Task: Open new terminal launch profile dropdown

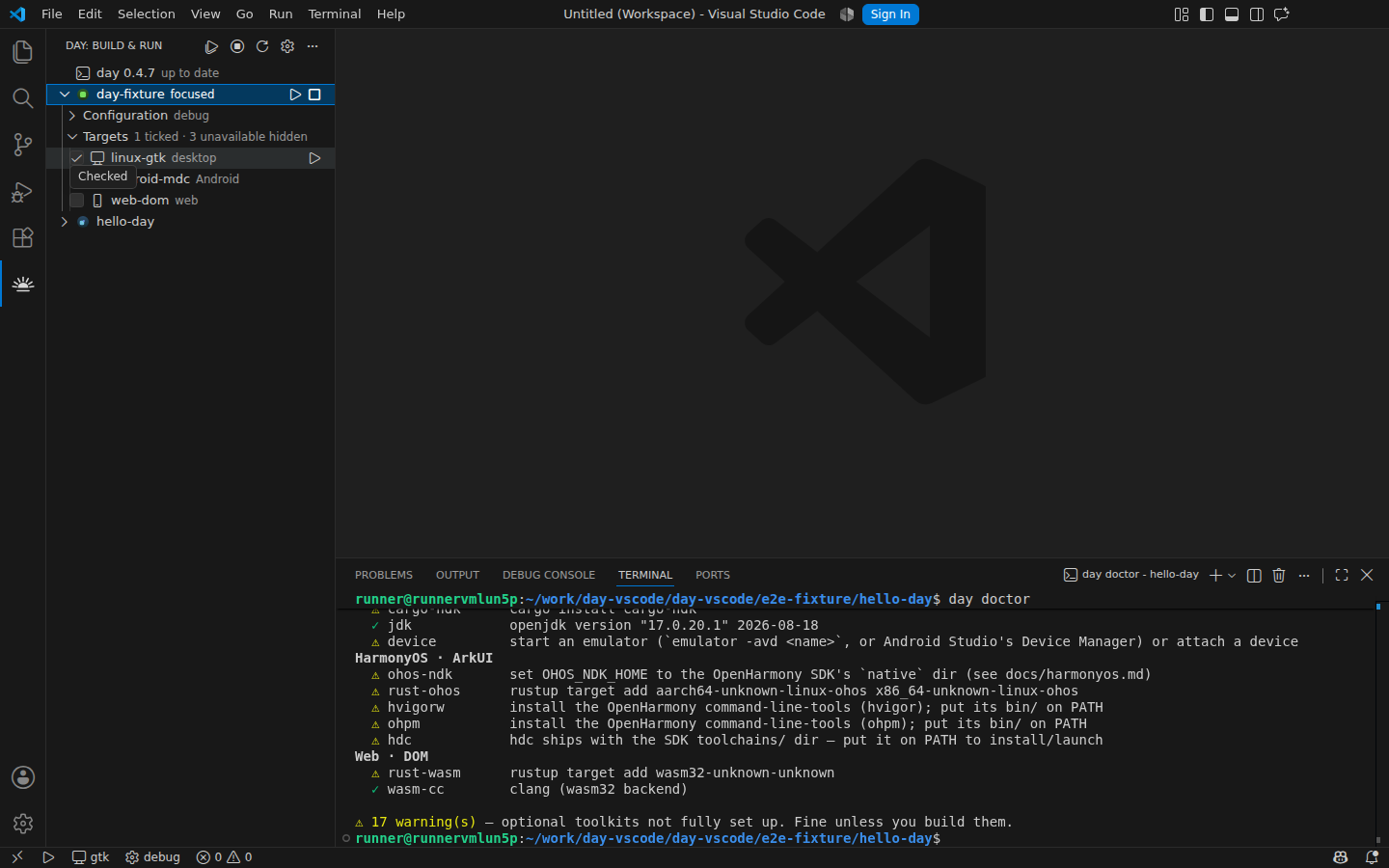Action: [x=1232, y=576]
